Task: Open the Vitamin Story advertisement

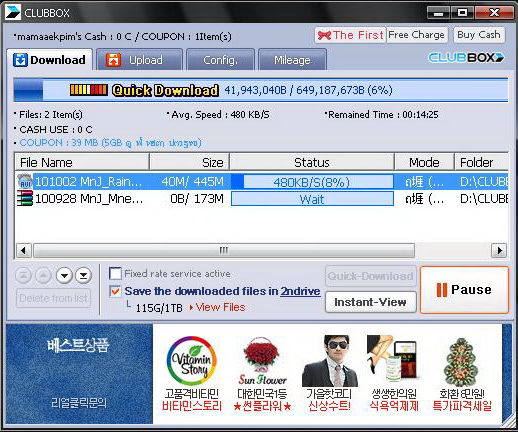Action: point(192,373)
